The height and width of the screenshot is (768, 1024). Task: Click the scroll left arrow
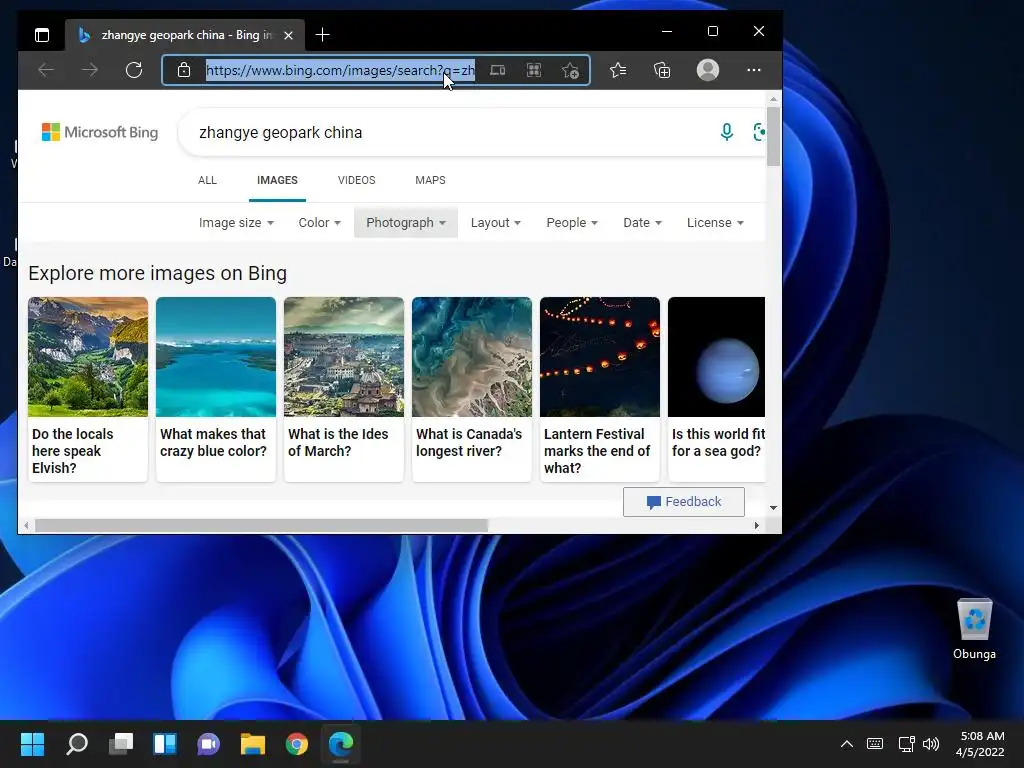(26, 526)
